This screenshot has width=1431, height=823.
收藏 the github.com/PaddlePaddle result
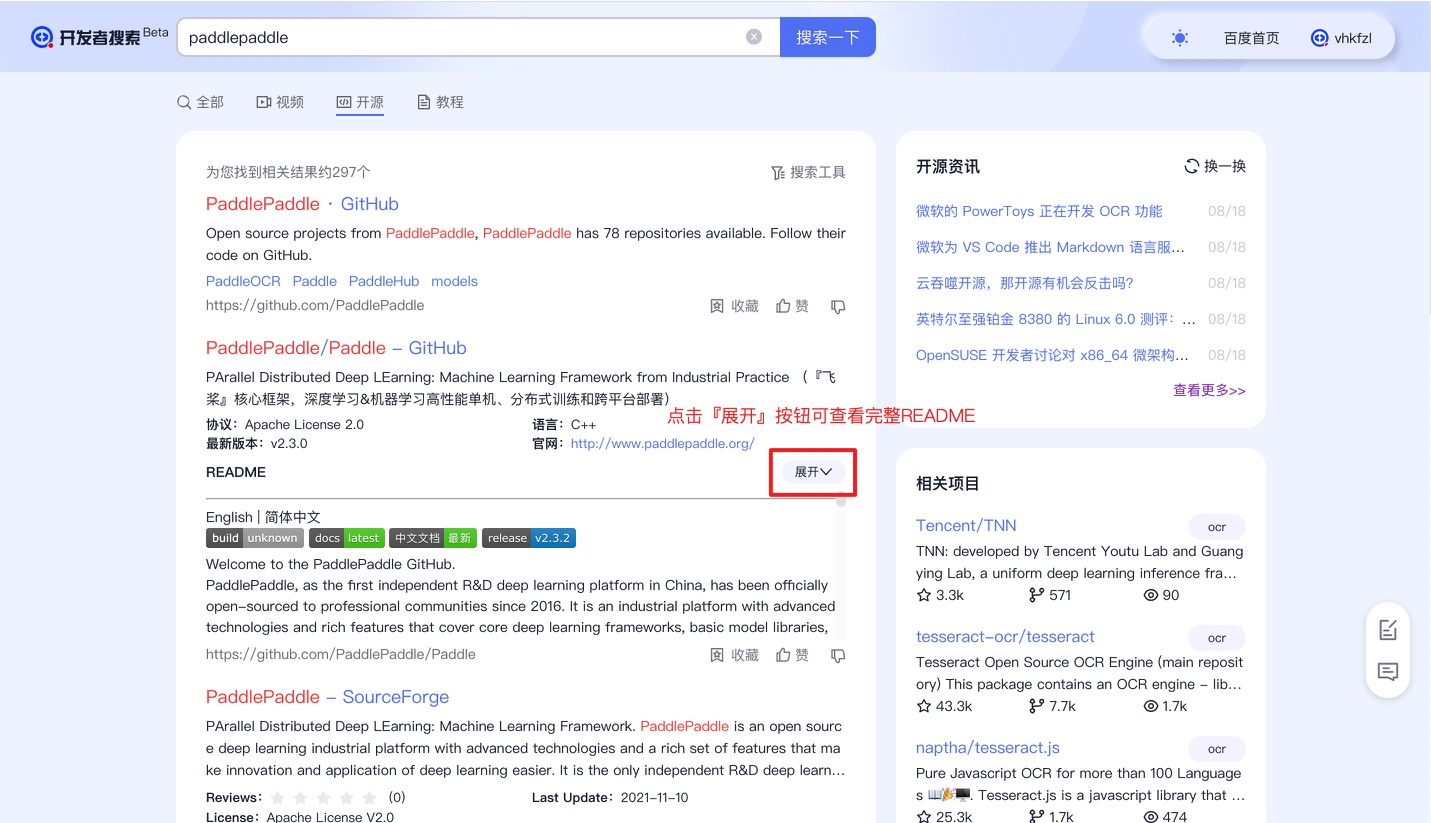(x=734, y=306)
